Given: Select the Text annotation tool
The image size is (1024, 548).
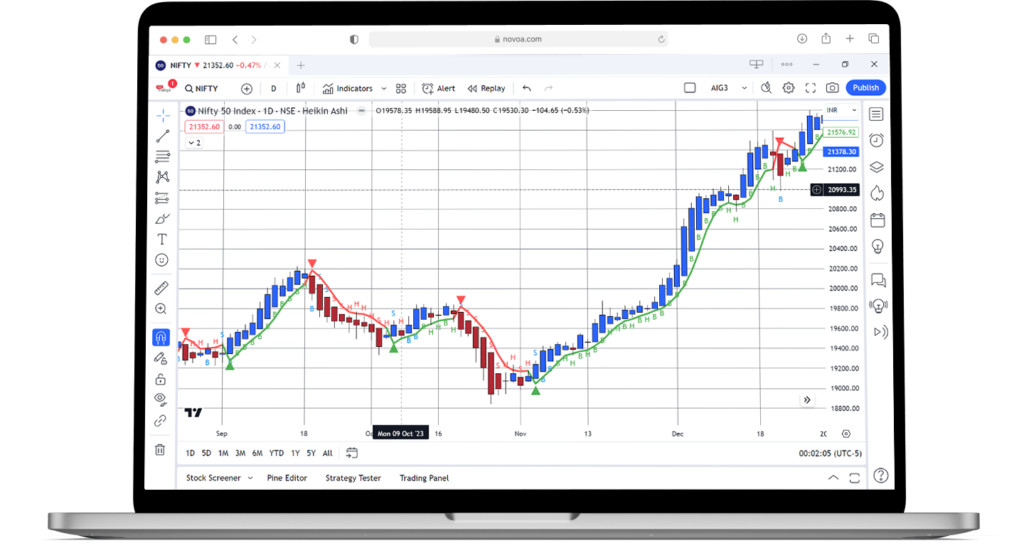Looking at the screenshot, I should 162,239.
